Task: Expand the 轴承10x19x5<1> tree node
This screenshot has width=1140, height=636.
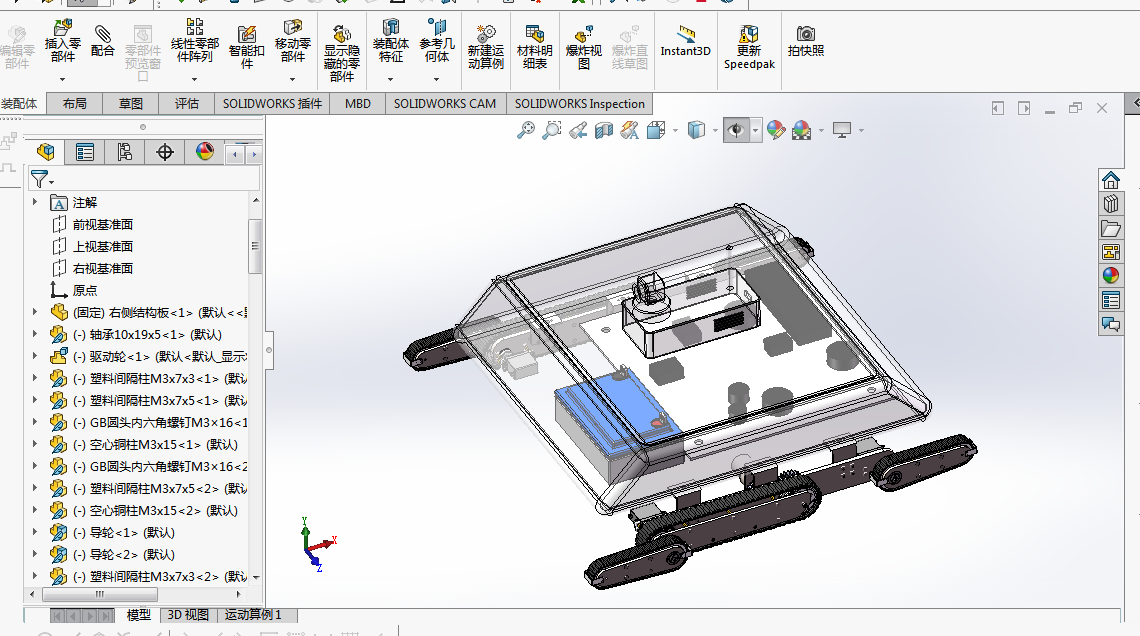Action: [x=35, y=334]
